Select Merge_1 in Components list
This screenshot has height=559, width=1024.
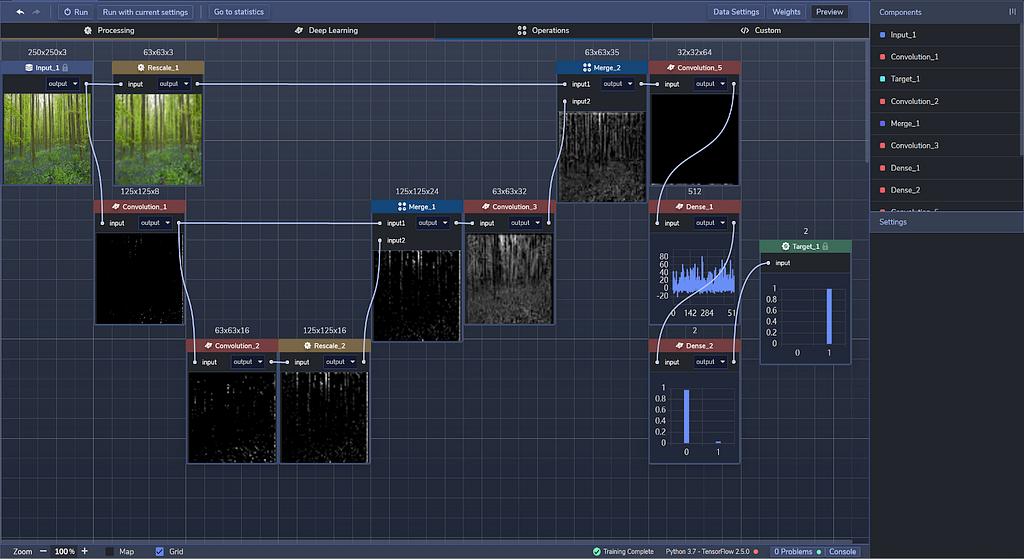pyautogui.click(x=946, y=123)
